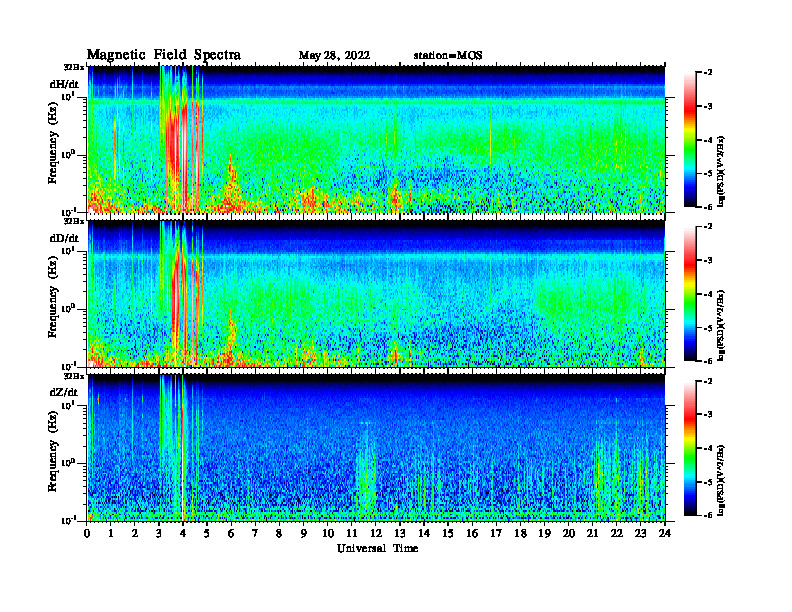This screenshot has width=792, height=612.
Task: Select the date 'May 28, 2022'
Action: click(334, 55)
